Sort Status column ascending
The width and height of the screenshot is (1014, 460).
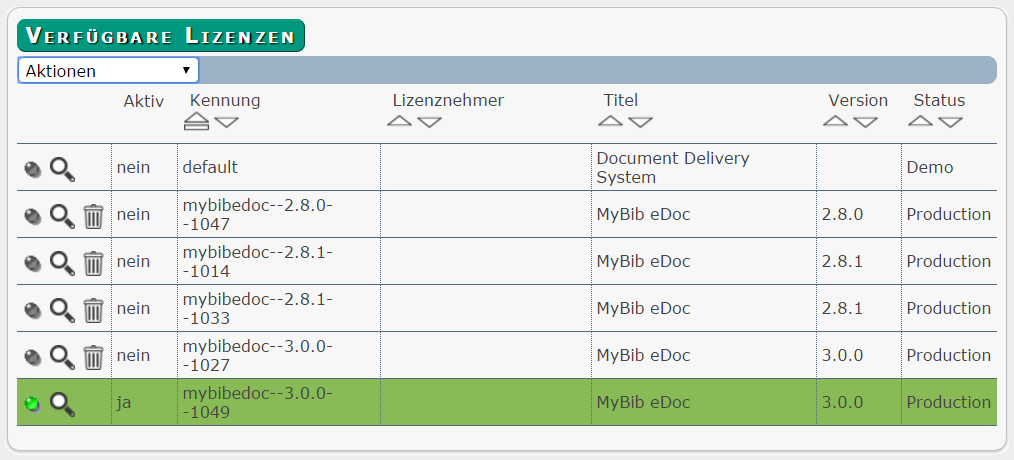[920, 121]
